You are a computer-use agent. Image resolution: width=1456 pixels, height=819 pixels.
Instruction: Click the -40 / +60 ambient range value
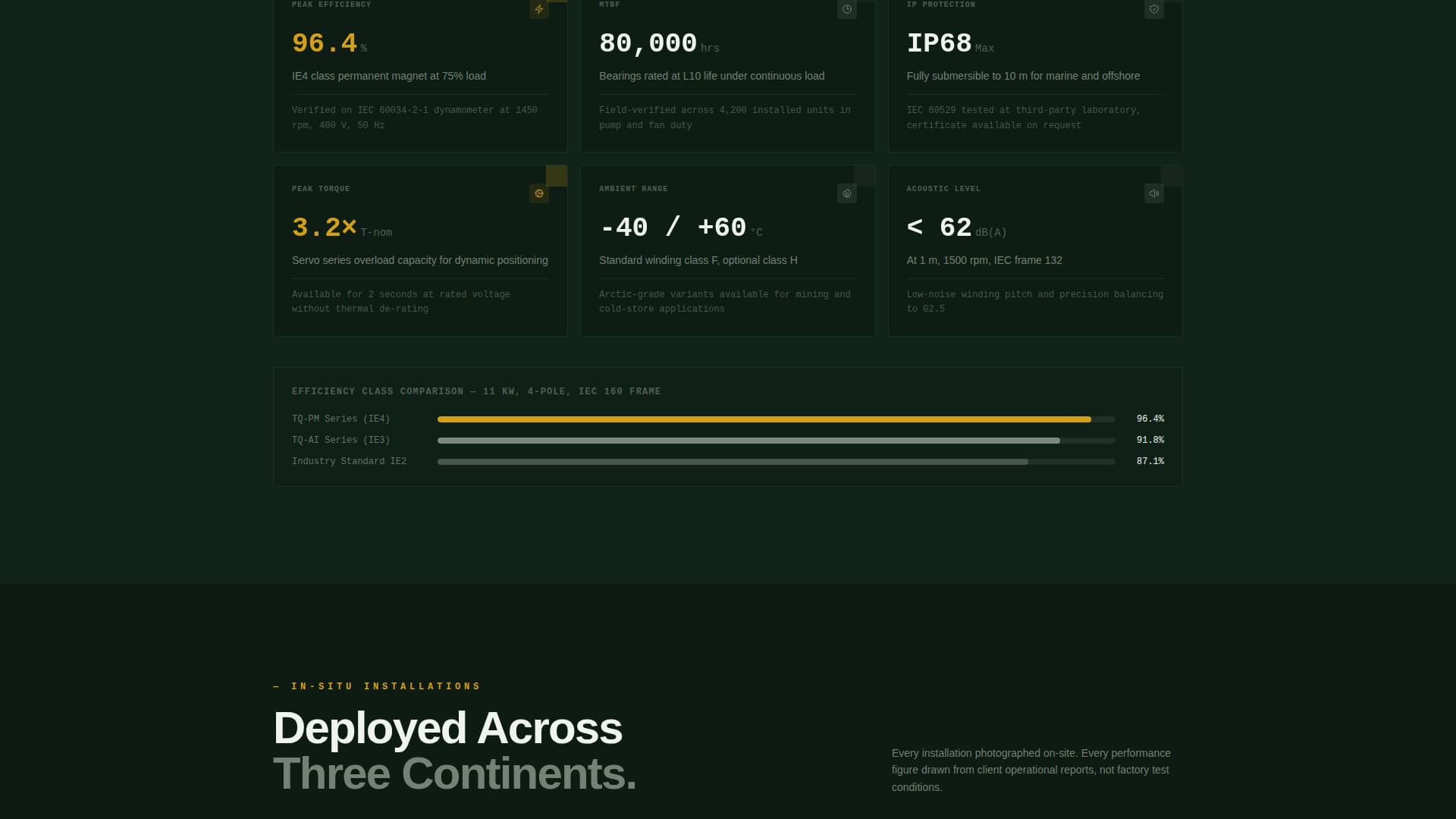point(673,227)
